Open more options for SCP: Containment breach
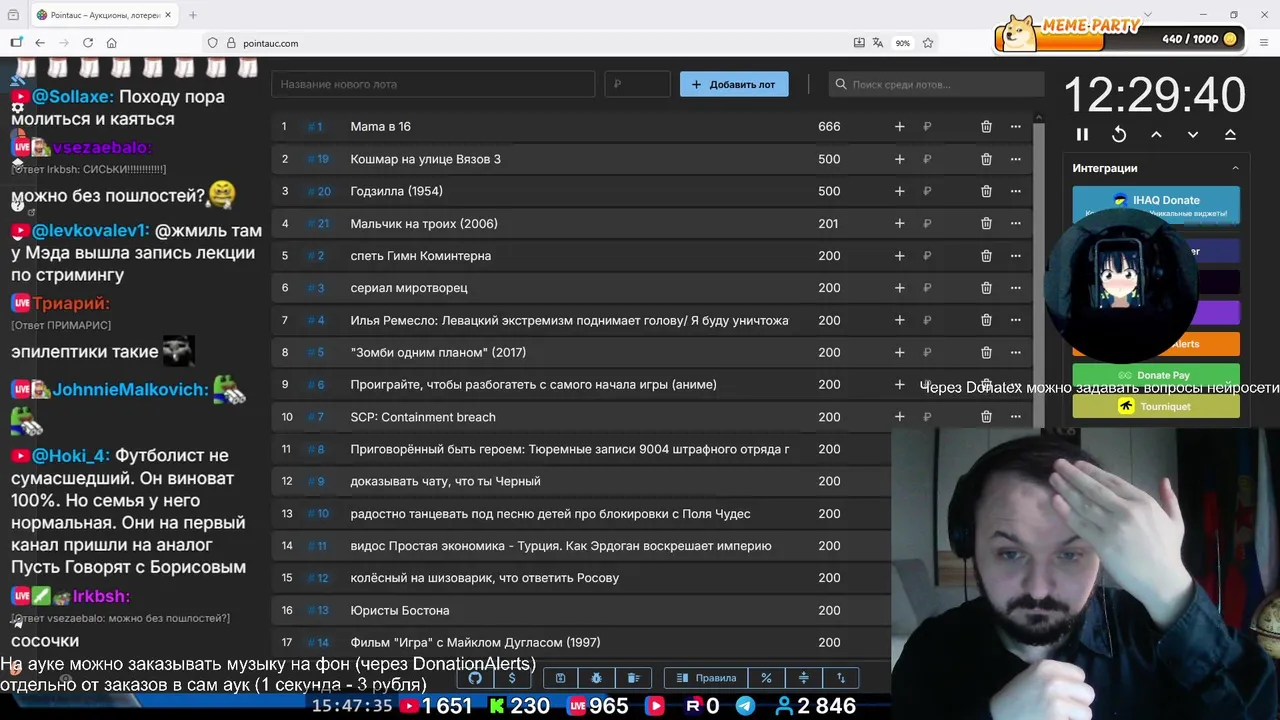1280x720 pixels. click(1015, 417)
